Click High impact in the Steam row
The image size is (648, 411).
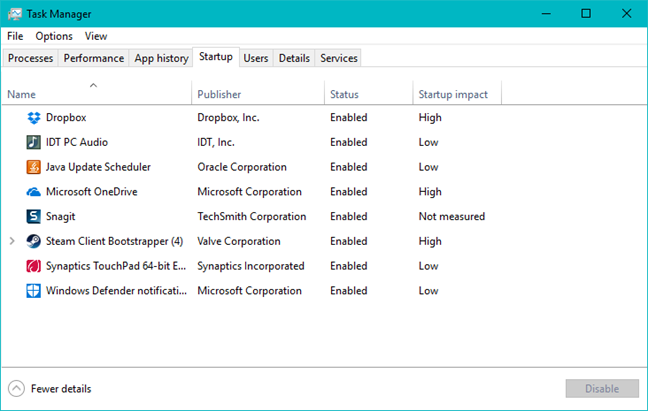(430, 241)
